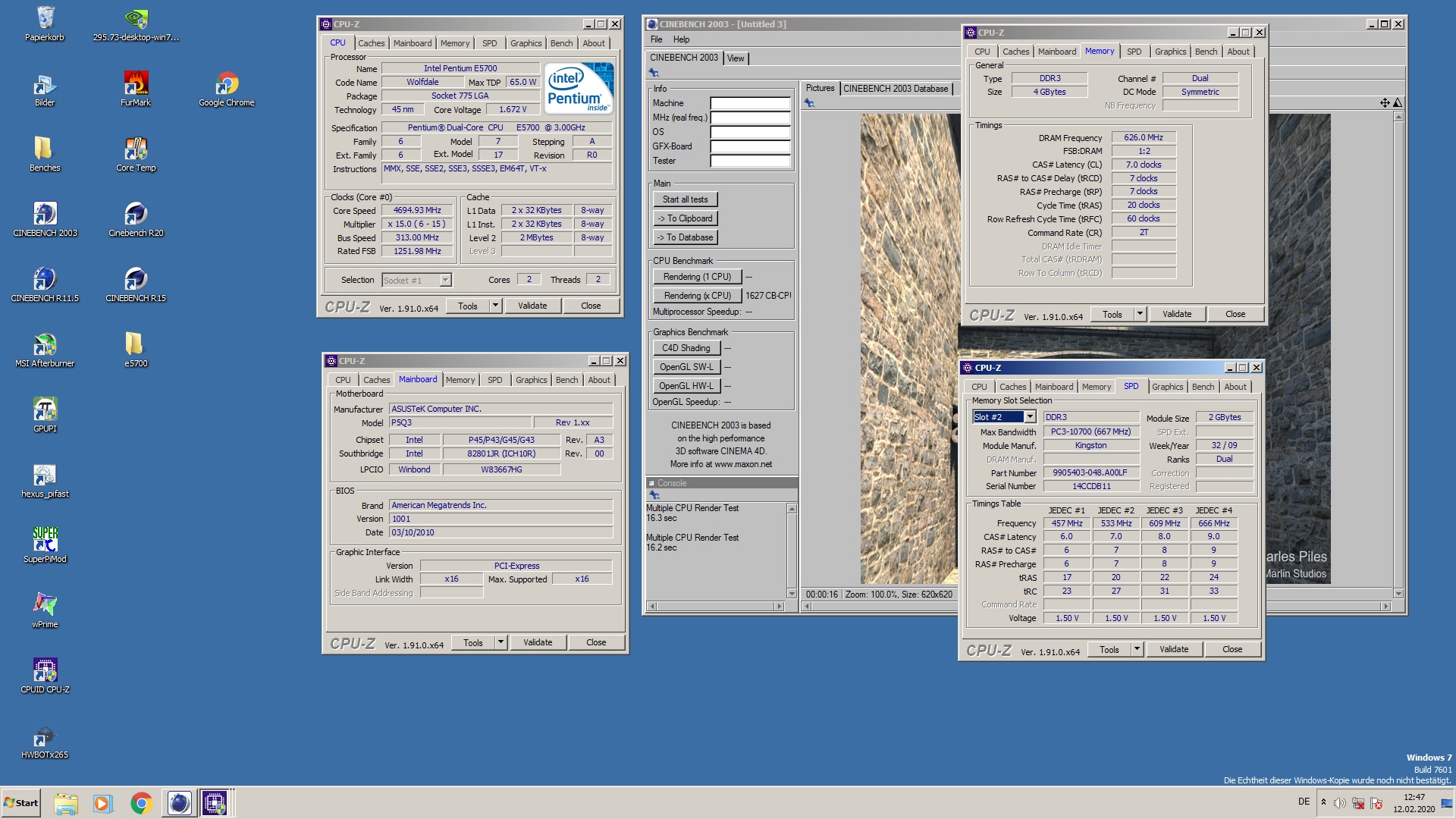Click in the GFX-Board input field
Screen dimensions: 1456x819
pos(750,146)
